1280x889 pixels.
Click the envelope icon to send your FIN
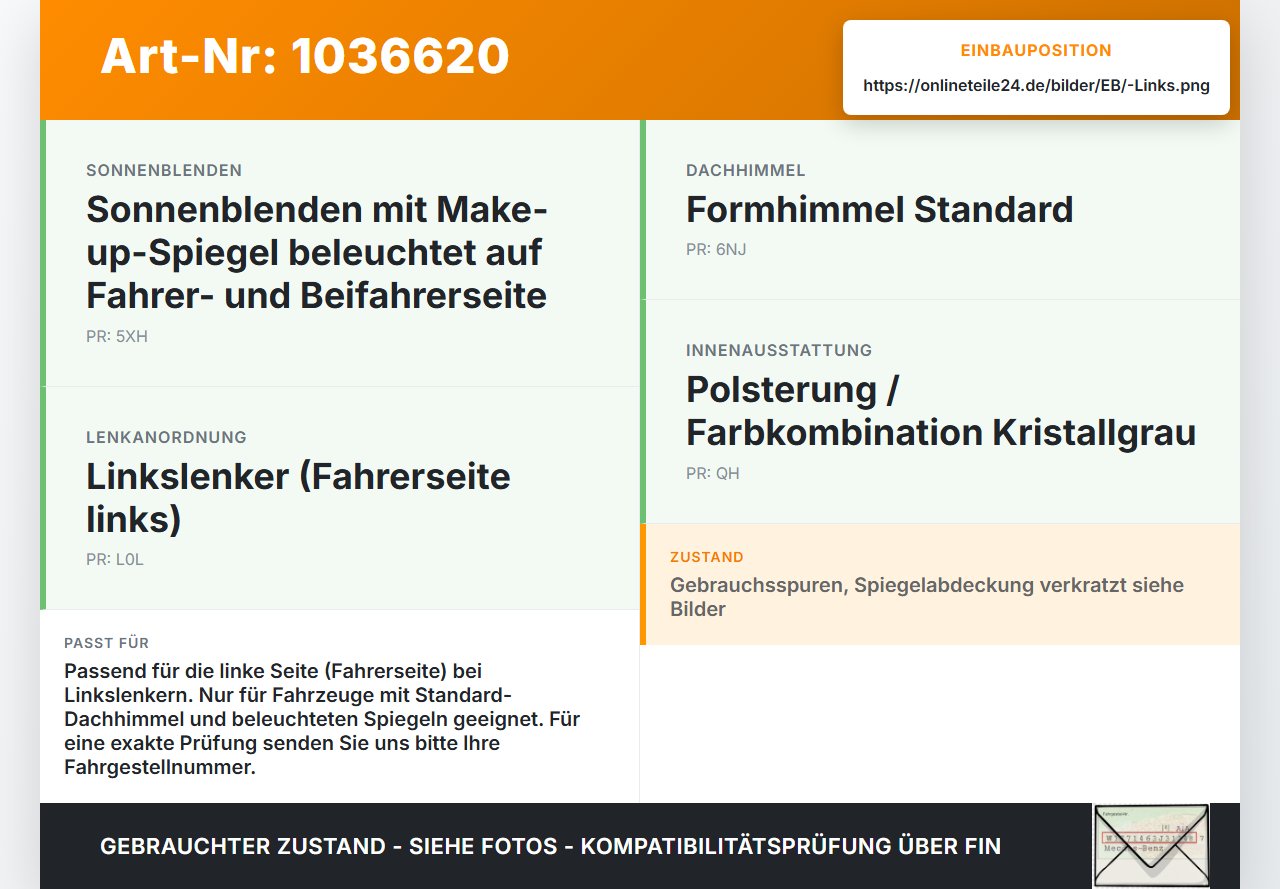point(1150,846)
